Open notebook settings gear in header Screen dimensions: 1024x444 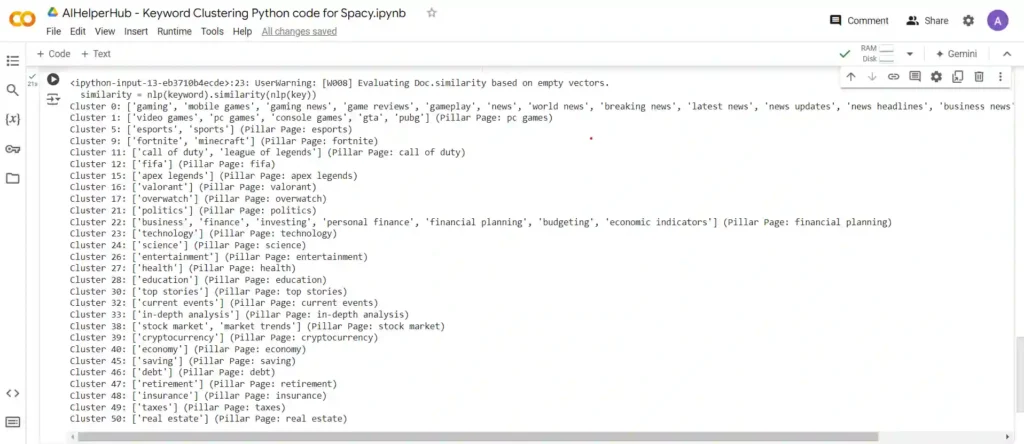(x=968, y=20)
